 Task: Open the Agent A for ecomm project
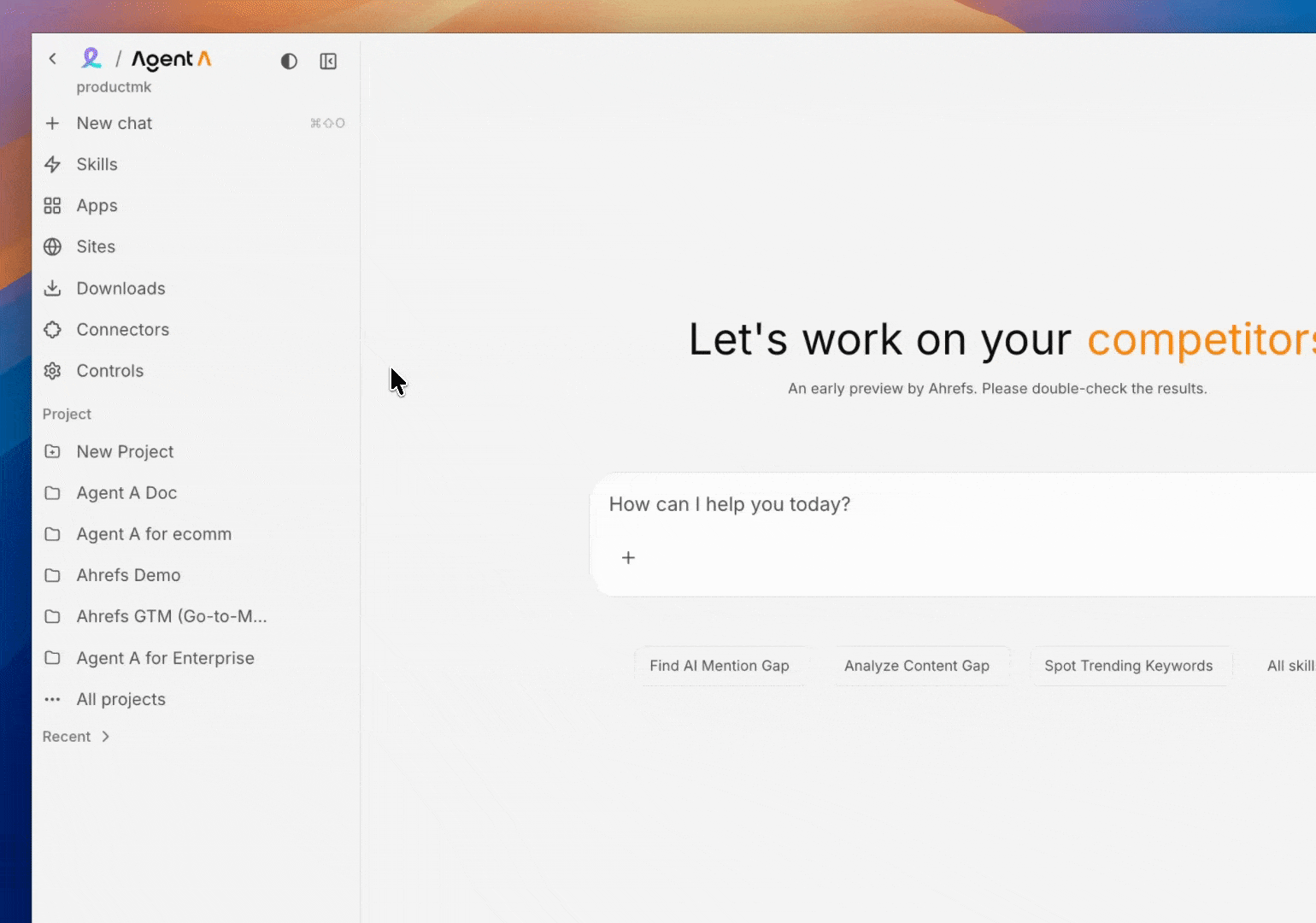[x=195, y=534]
